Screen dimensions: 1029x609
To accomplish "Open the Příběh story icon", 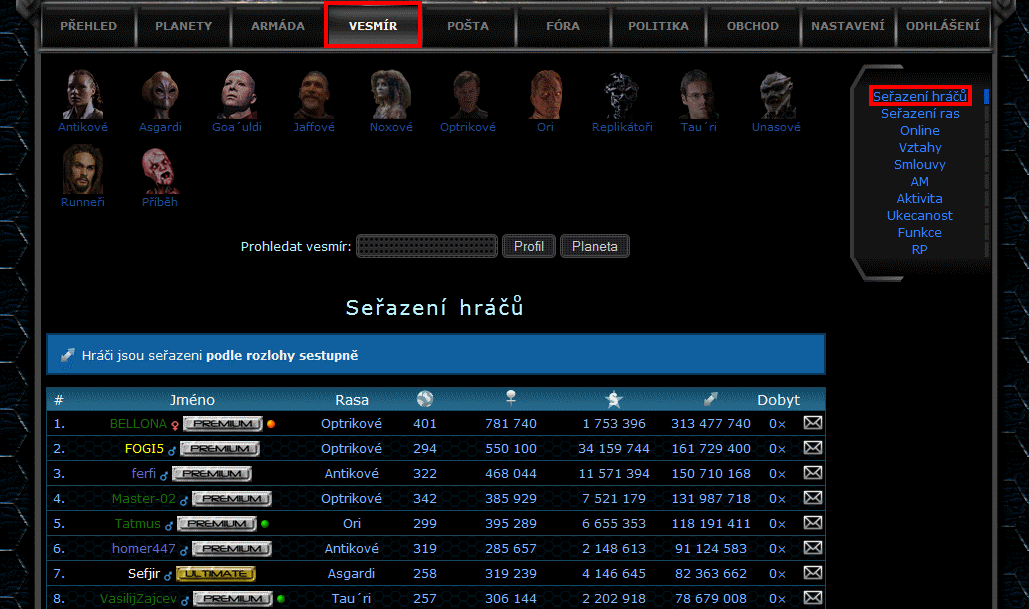I will click(160, 169).
